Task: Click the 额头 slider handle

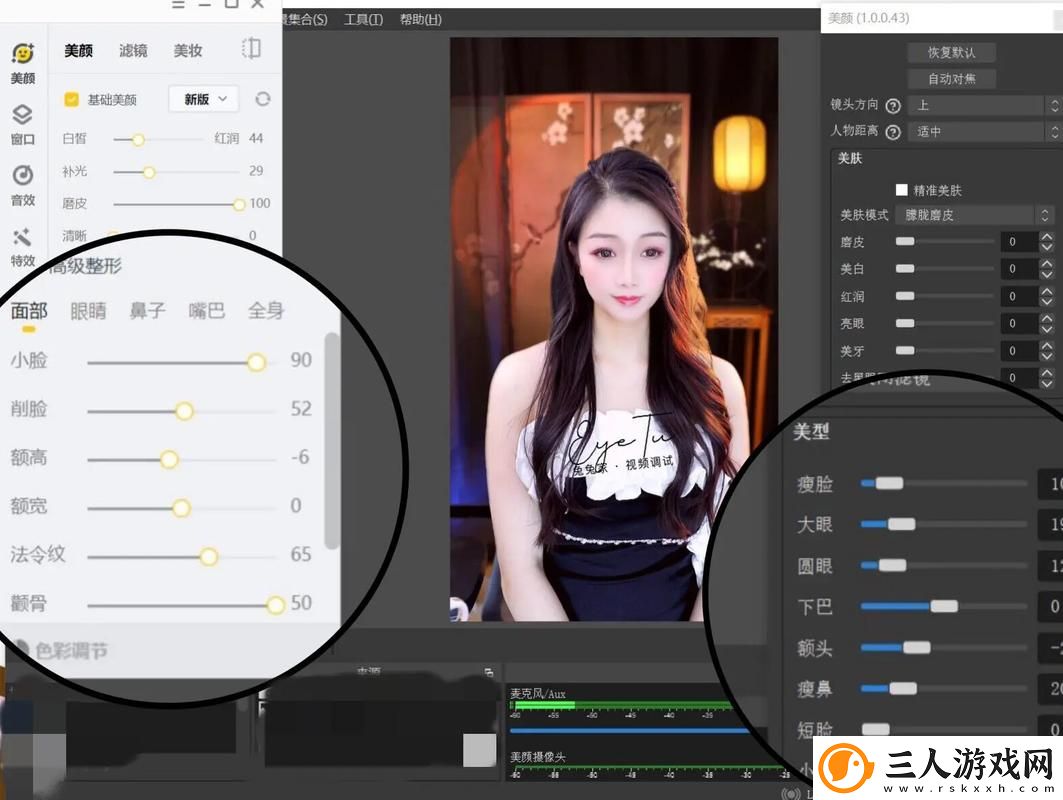Action: coord(917,647)
